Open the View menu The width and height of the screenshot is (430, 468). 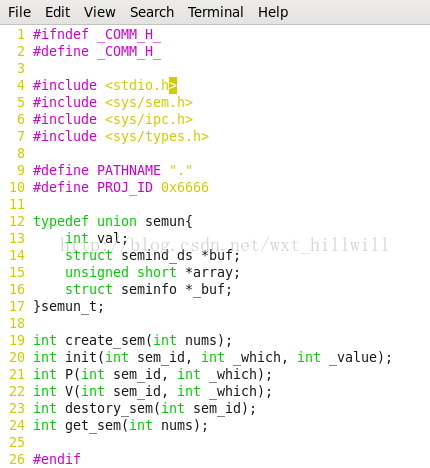coord(99,12)
